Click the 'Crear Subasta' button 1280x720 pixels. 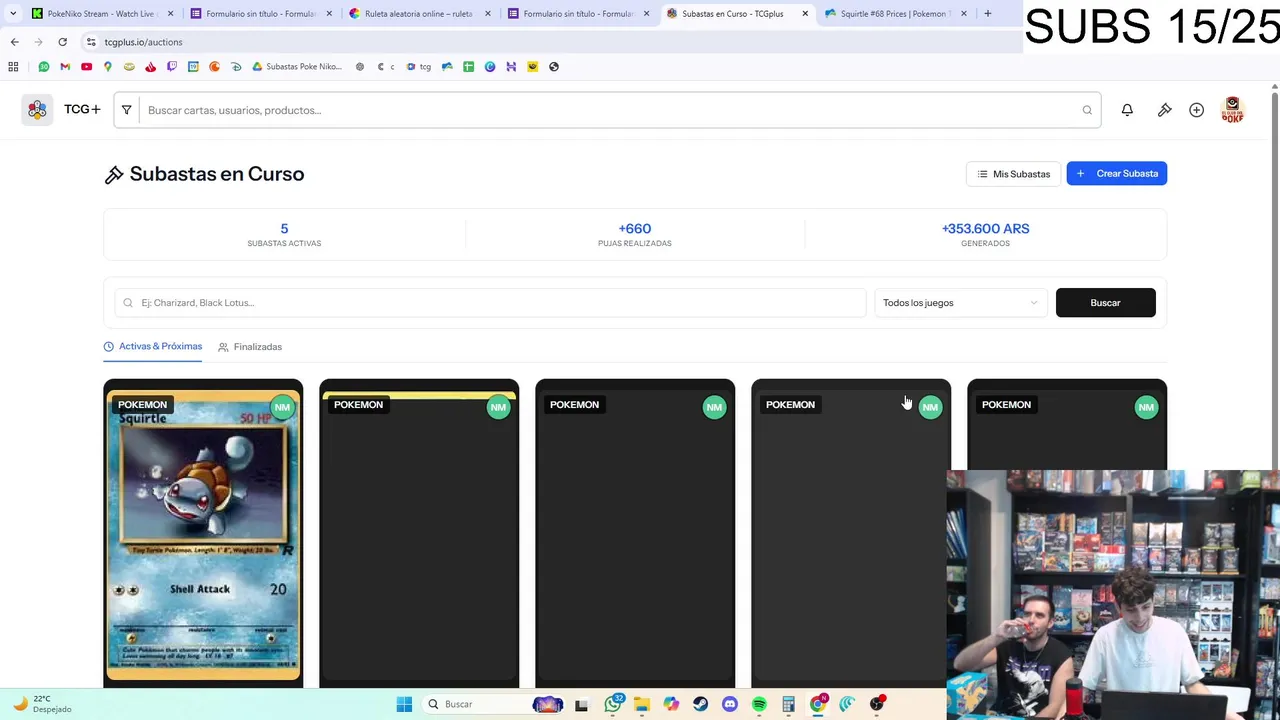pos(1117,174)
